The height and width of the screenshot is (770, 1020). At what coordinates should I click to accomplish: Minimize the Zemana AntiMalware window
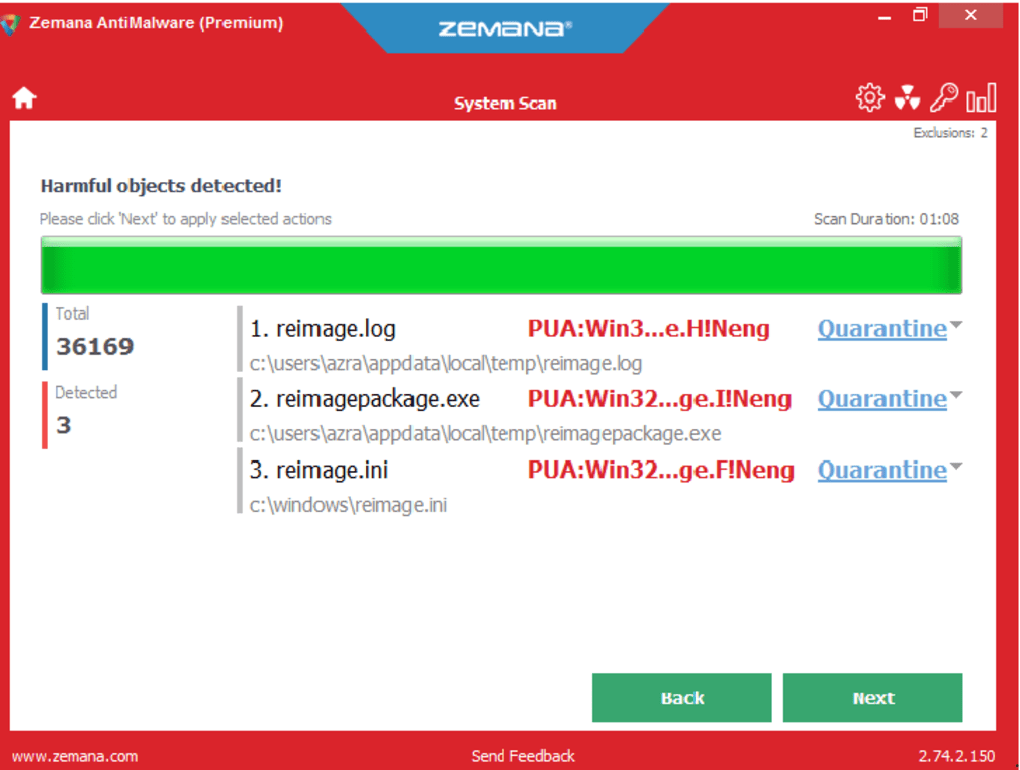[x=884, y=16]
